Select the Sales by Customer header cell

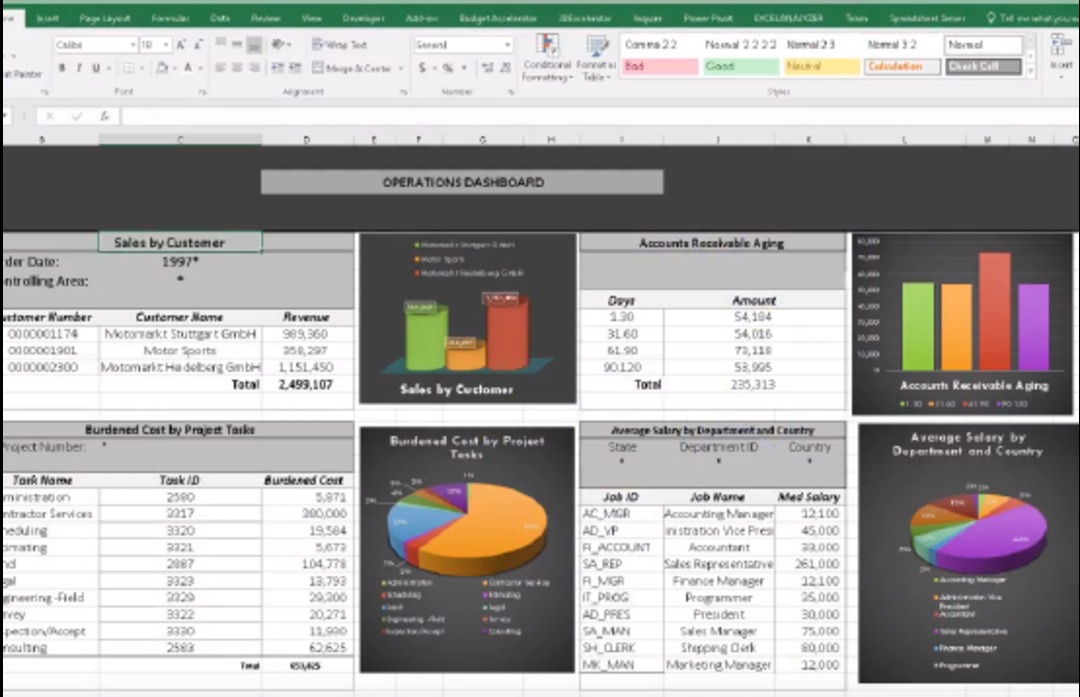click(180, 242)
